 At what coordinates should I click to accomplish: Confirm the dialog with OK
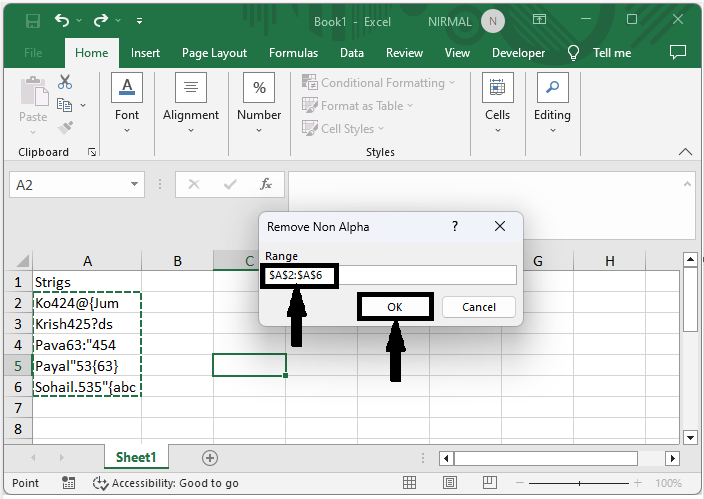pos(395,307)
